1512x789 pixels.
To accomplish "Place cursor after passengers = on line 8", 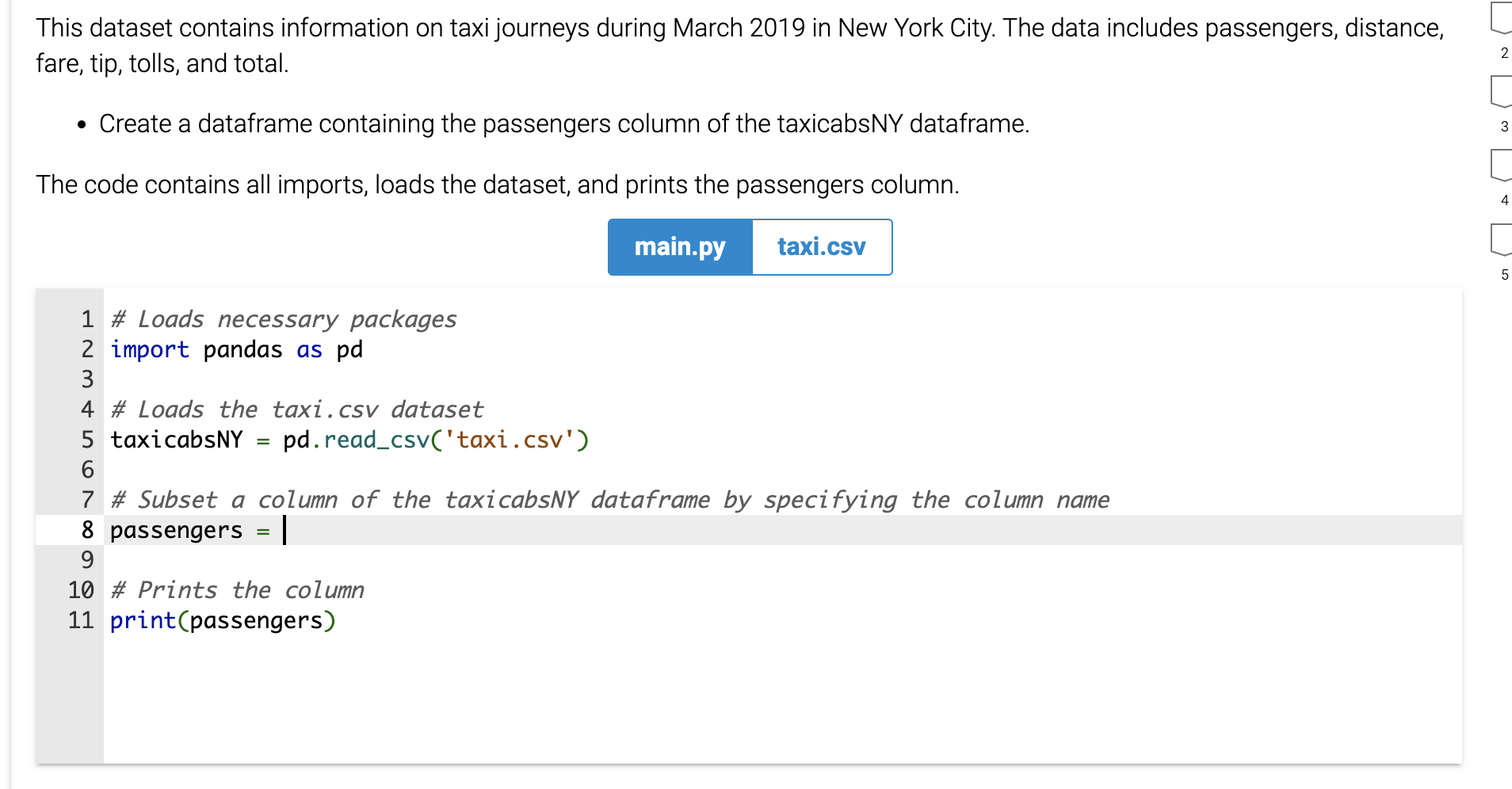I will pyautogui.click(x=284, y=530).
